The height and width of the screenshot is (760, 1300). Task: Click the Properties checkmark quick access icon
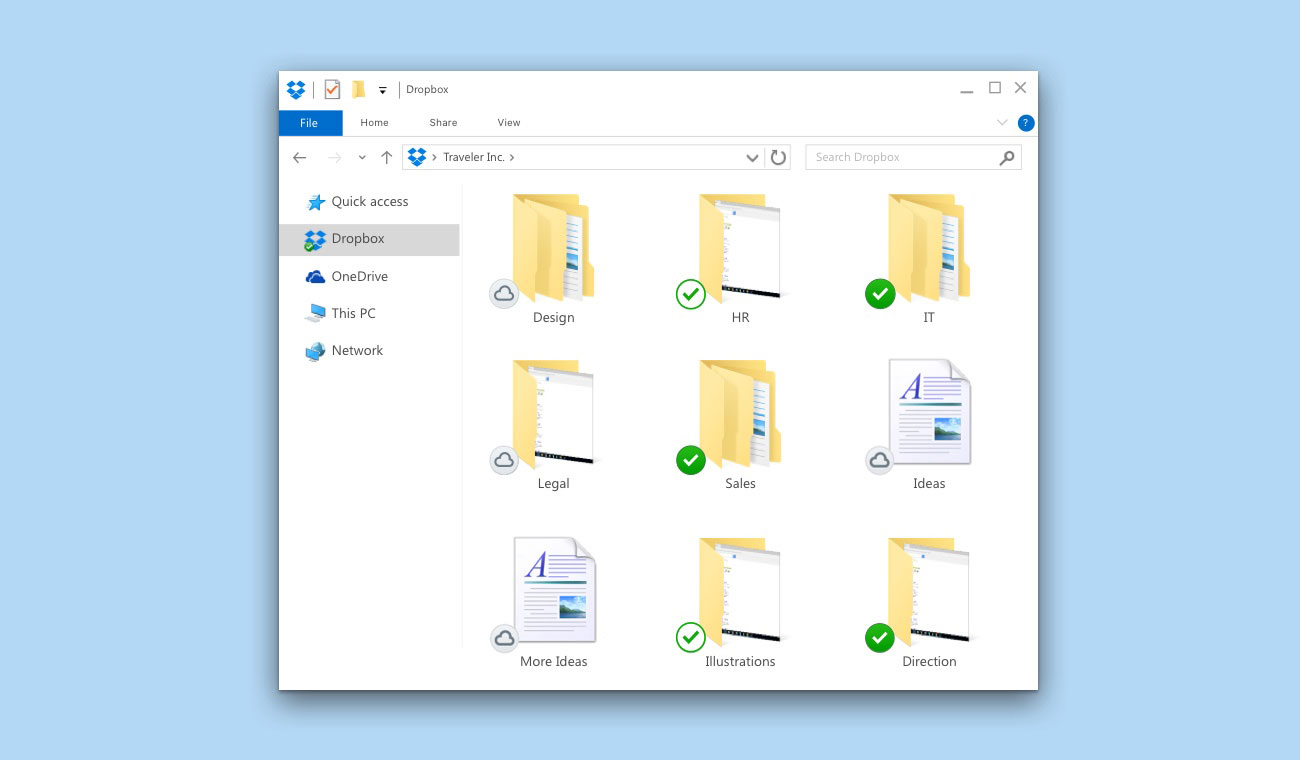coord(332,90)
